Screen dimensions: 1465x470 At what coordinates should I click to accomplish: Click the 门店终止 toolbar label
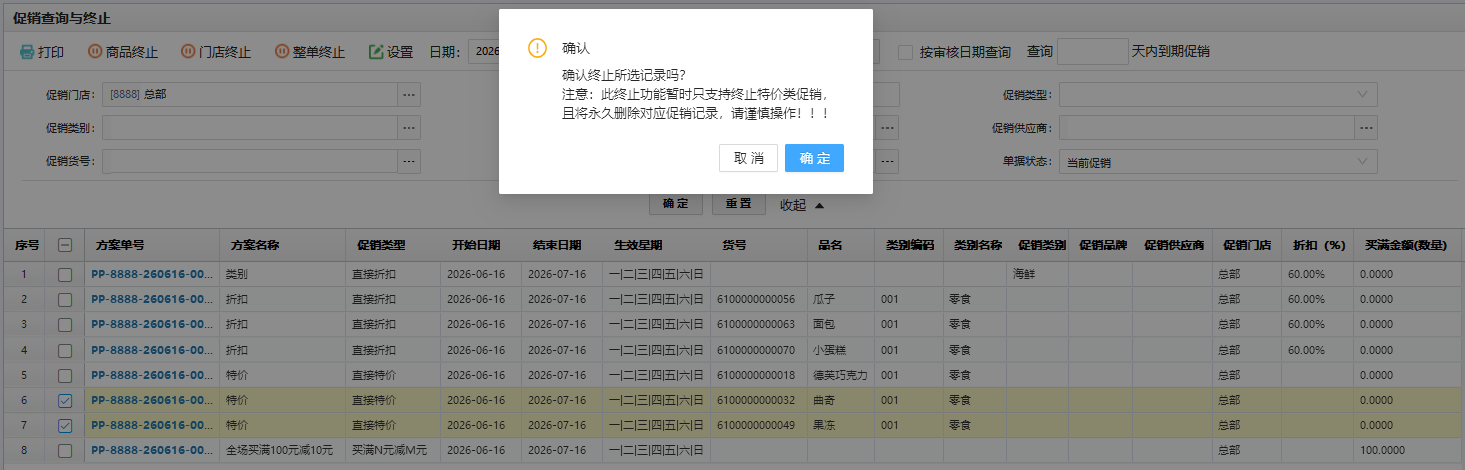(x=225, y=52)
